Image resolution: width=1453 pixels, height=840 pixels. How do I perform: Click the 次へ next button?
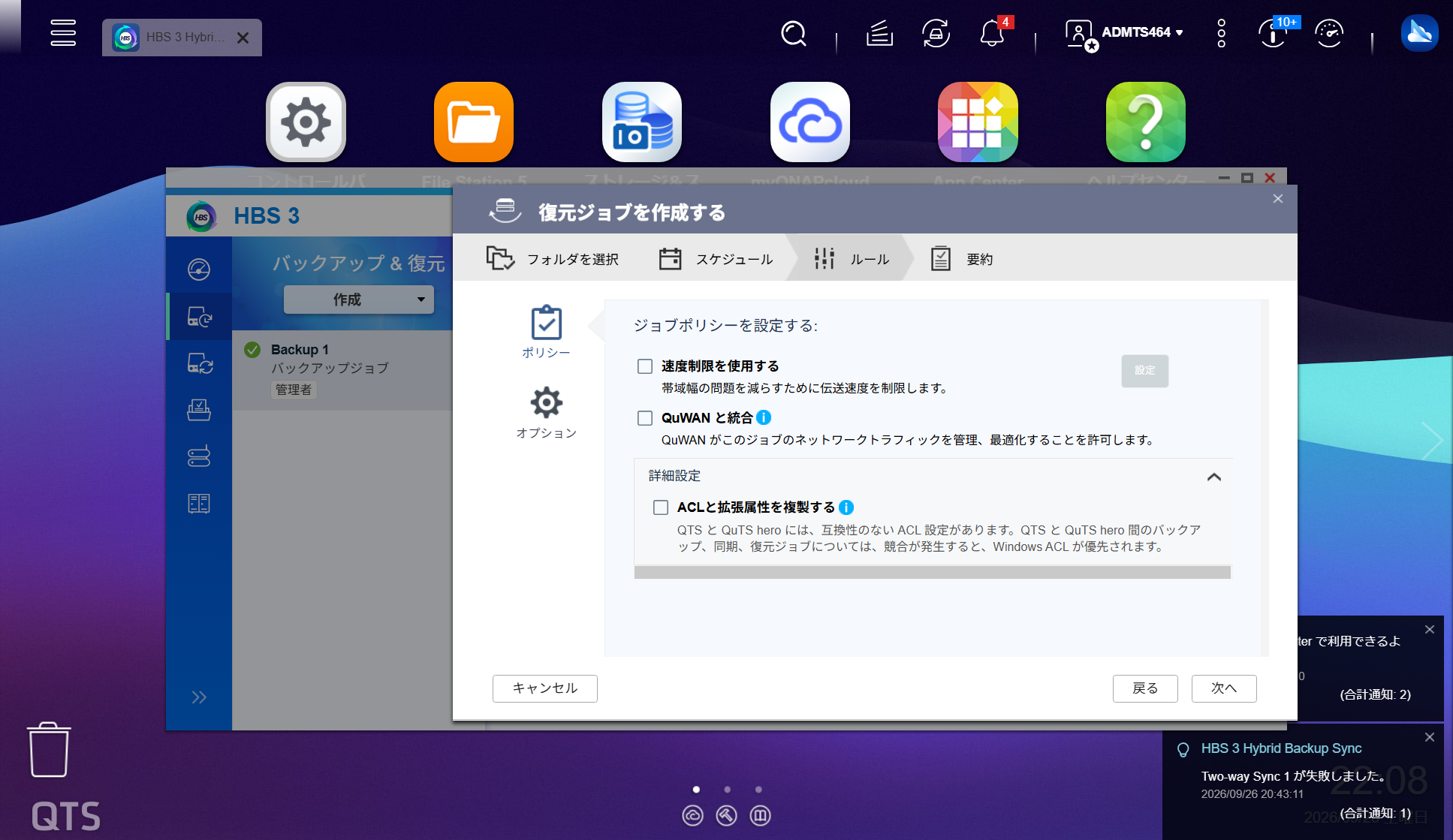[x=1224, y=688]
